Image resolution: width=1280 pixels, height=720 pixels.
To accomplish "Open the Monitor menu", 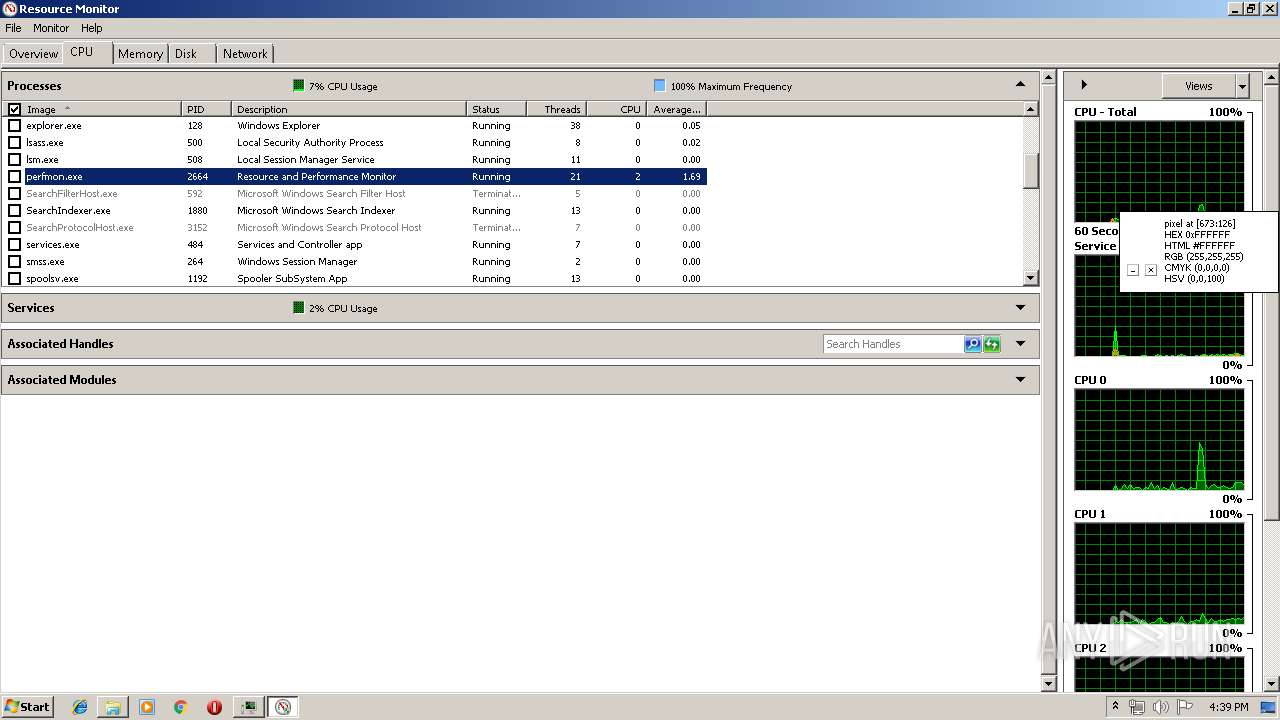I will tap(51, 28).
